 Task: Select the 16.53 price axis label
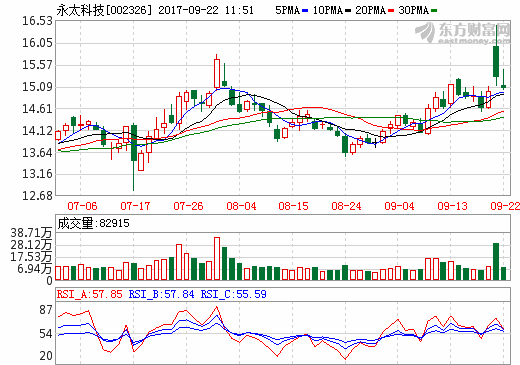(37, 21)
